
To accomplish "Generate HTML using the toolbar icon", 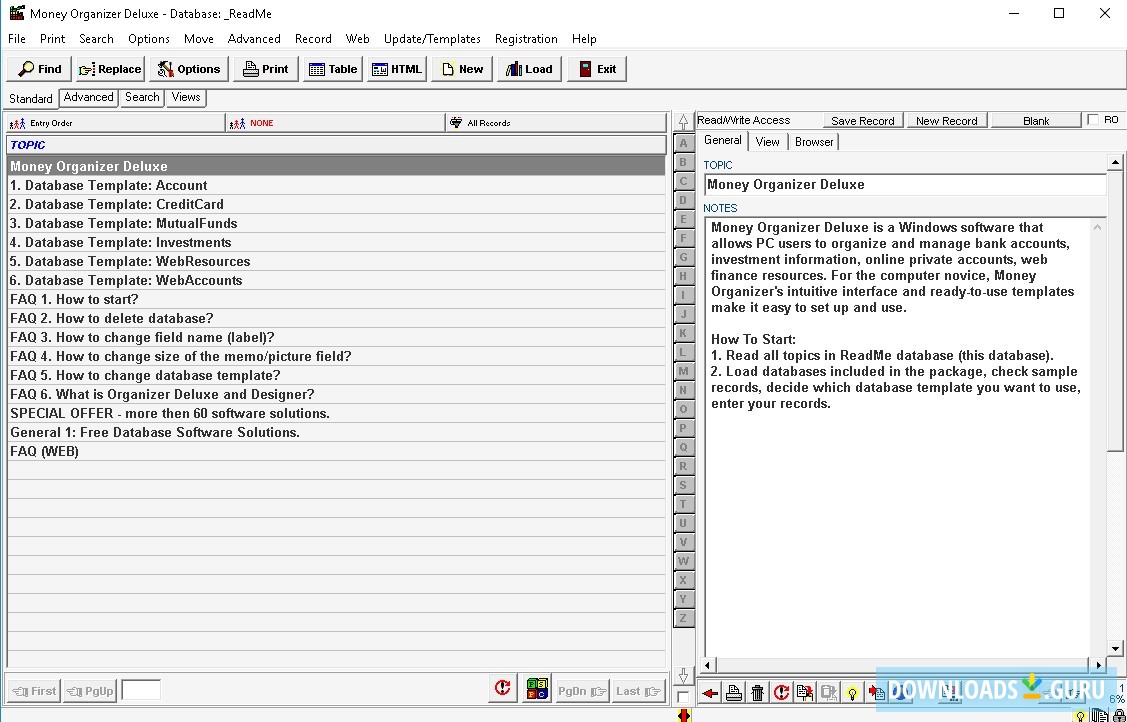I will coord(396,68).
